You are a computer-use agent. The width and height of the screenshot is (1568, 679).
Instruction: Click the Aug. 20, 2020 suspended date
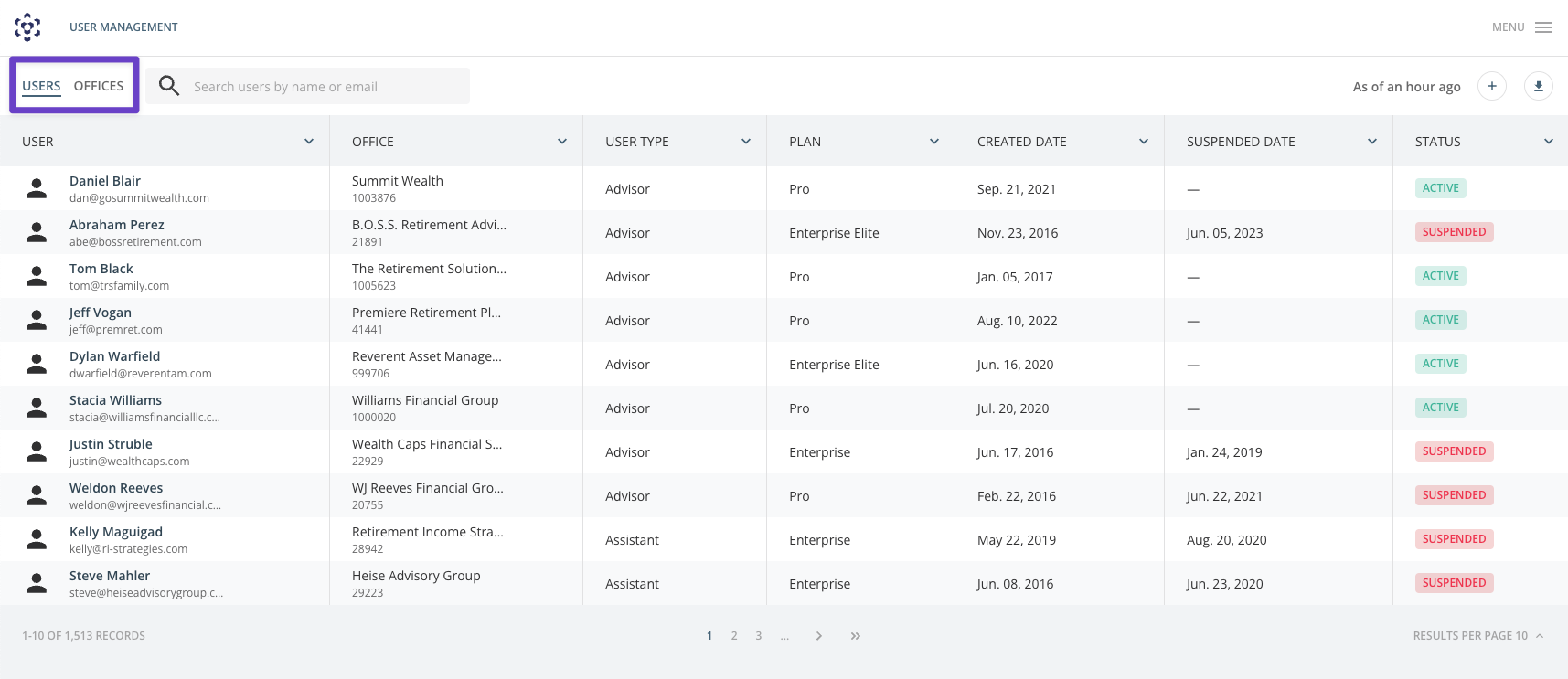[x=1227, y=540]
